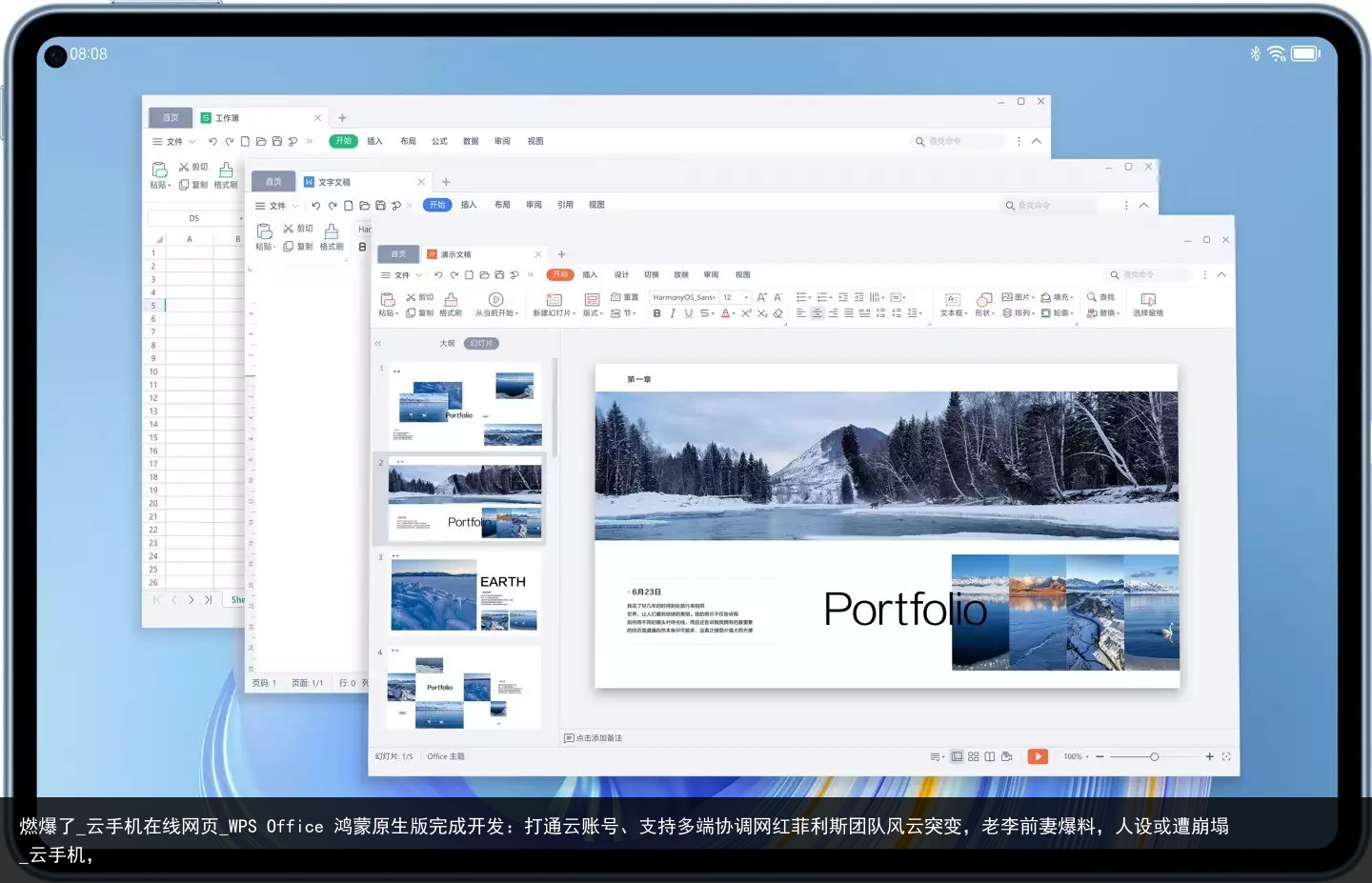Select normal view in the status bar
Viewport: 1372px width, 883px height.
point(958,756)
